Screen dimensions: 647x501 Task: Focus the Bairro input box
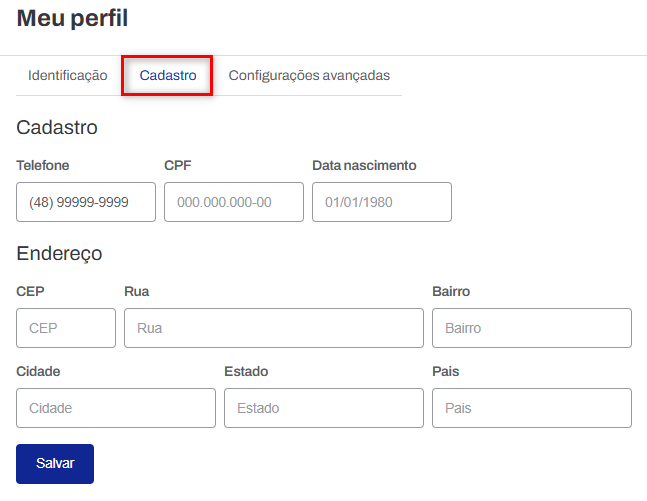click(531, 328)
